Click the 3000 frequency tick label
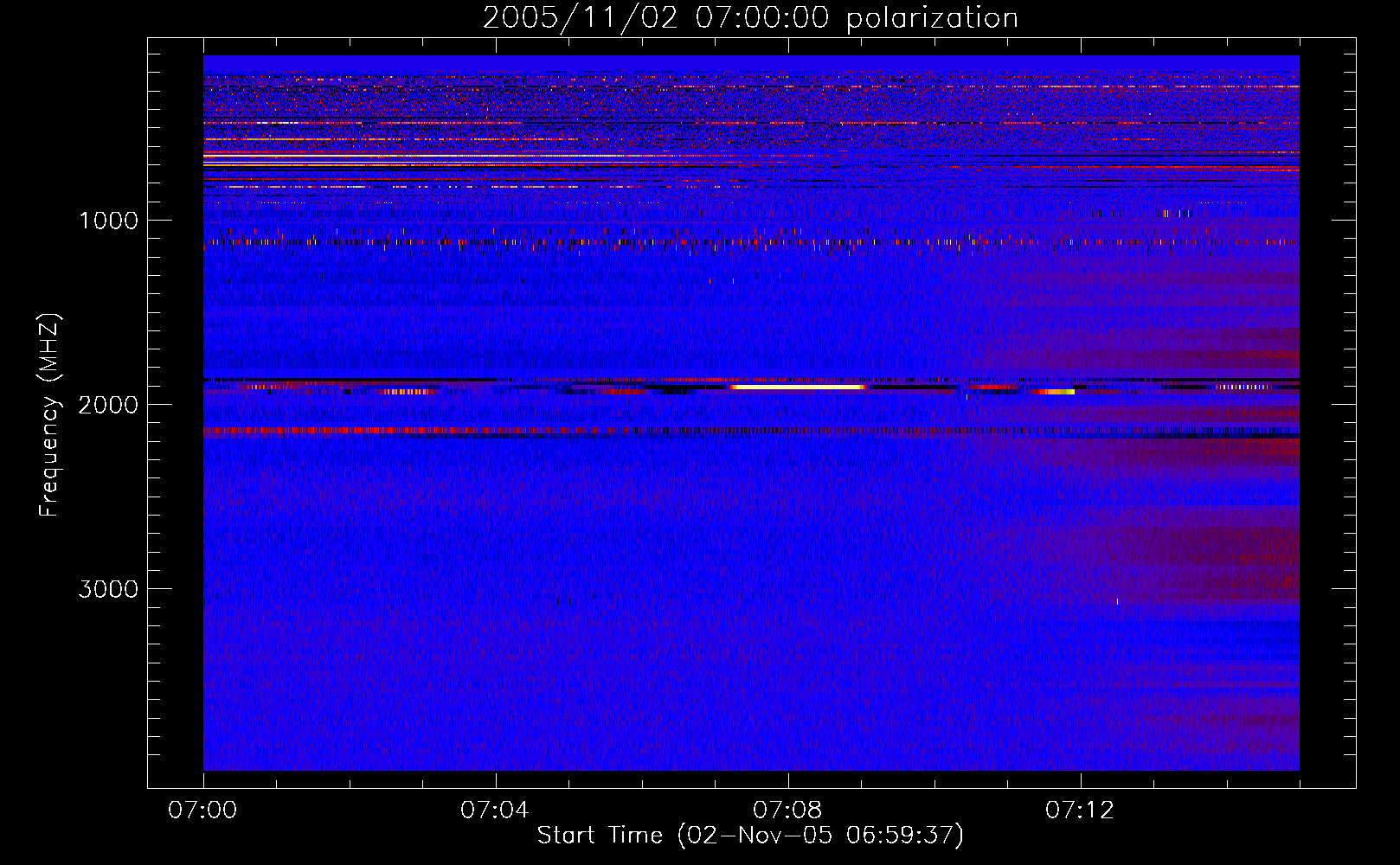 click(x=108, y=589)
